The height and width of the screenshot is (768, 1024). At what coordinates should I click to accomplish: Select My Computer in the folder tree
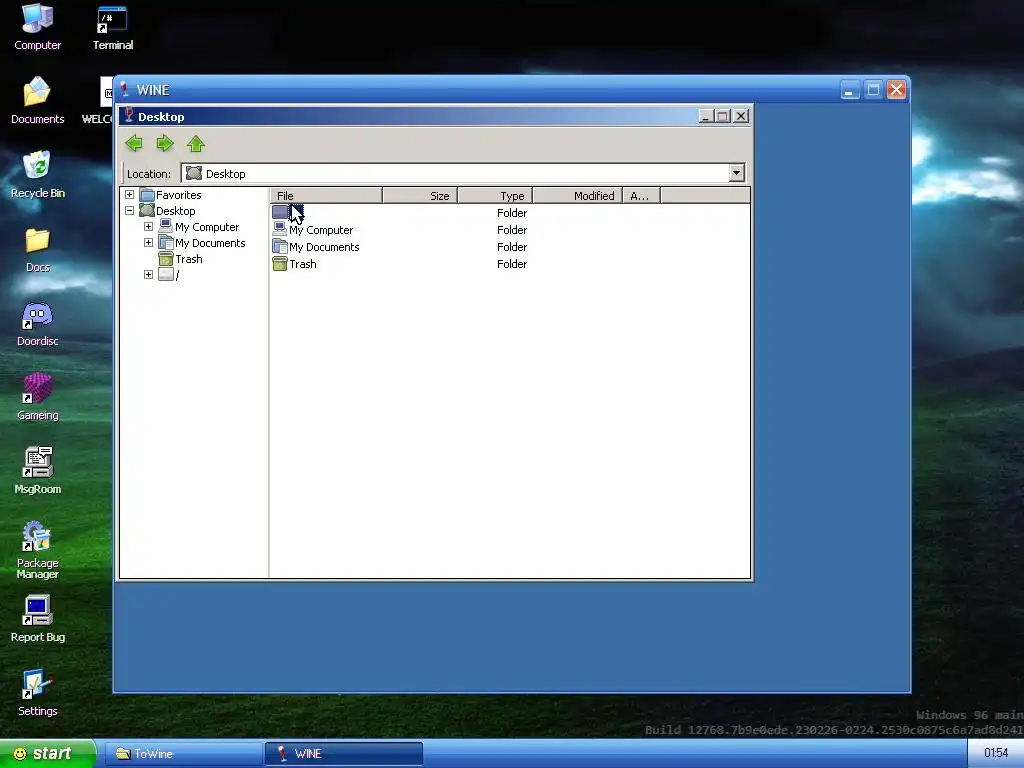tap(206, 227)
